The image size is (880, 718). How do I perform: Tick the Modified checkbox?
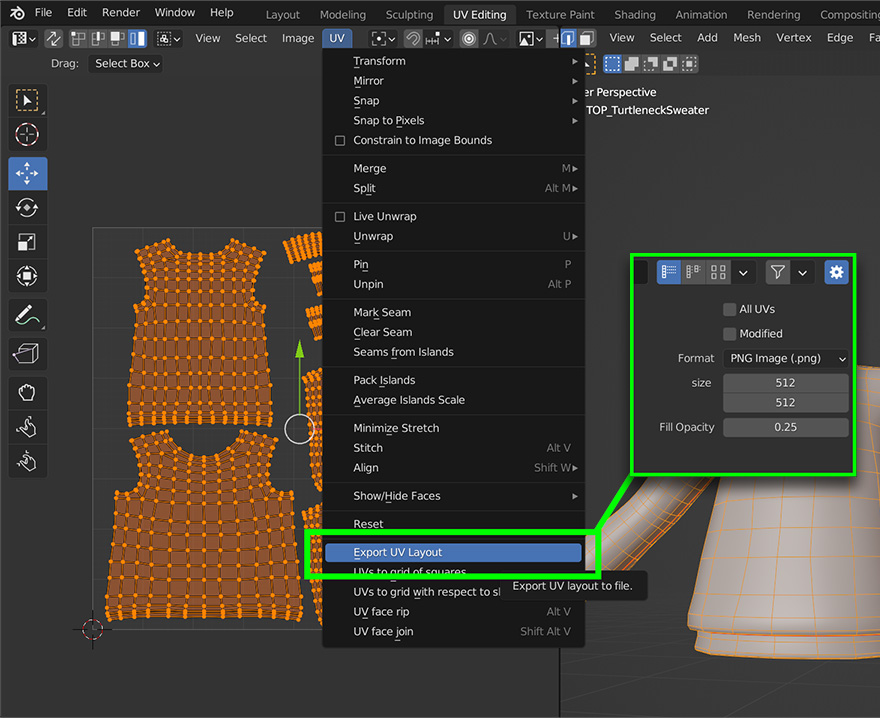(x=730, y=334)
